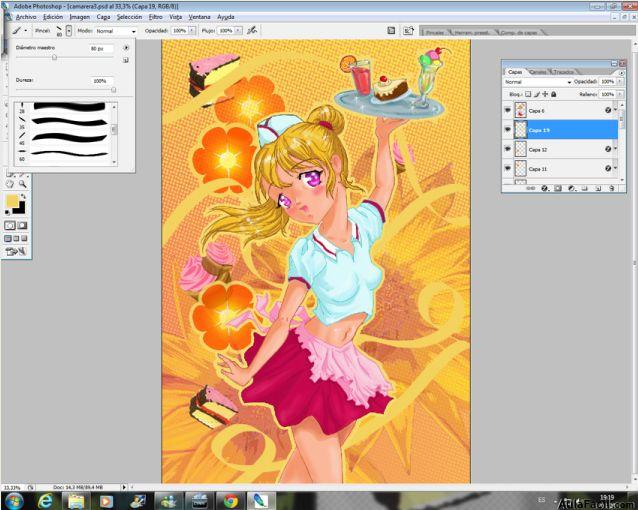
Task: Toggle lock image pixels brush icon
Action: (x=537, y=94)
